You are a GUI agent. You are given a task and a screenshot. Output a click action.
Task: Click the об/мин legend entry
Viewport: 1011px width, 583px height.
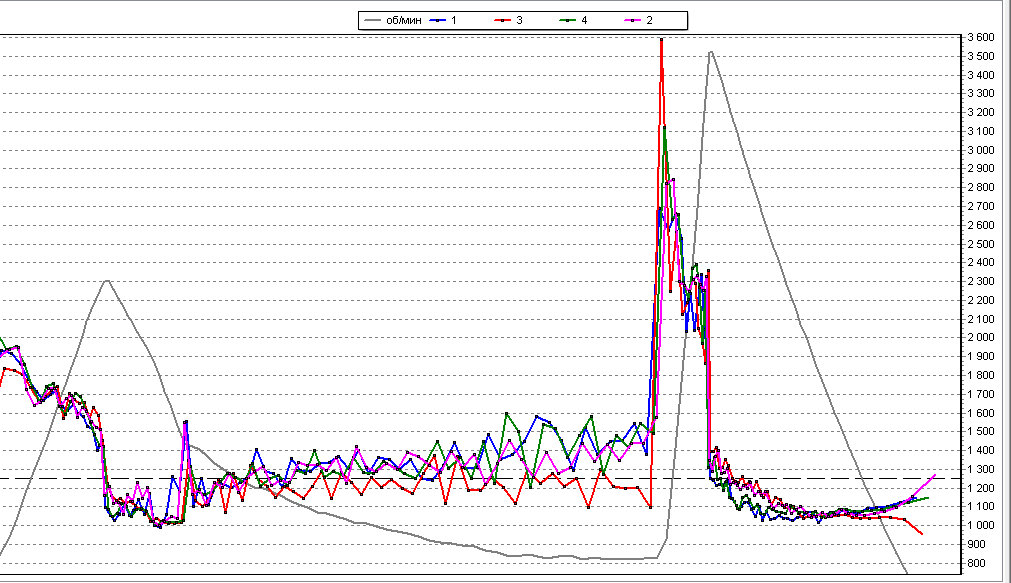coord(393,21)
